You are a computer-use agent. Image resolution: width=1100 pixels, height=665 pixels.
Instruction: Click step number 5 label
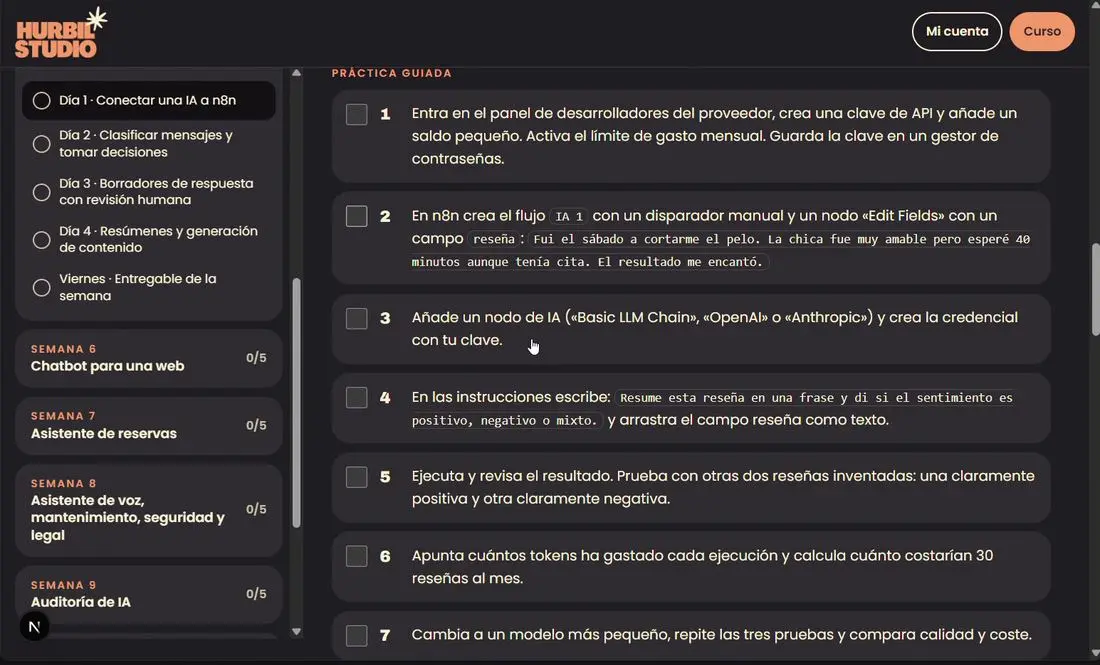[385, 477]
